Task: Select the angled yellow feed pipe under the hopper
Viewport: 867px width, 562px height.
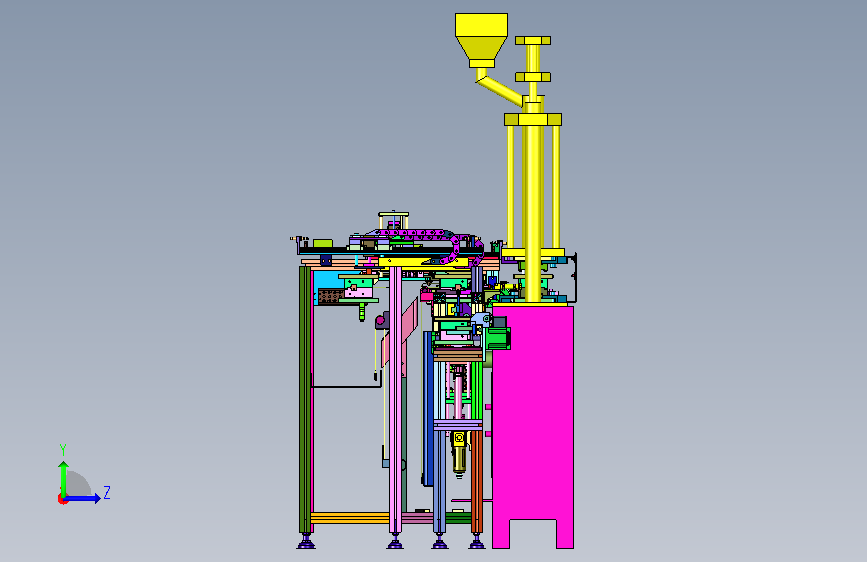Action: (499, 89)
